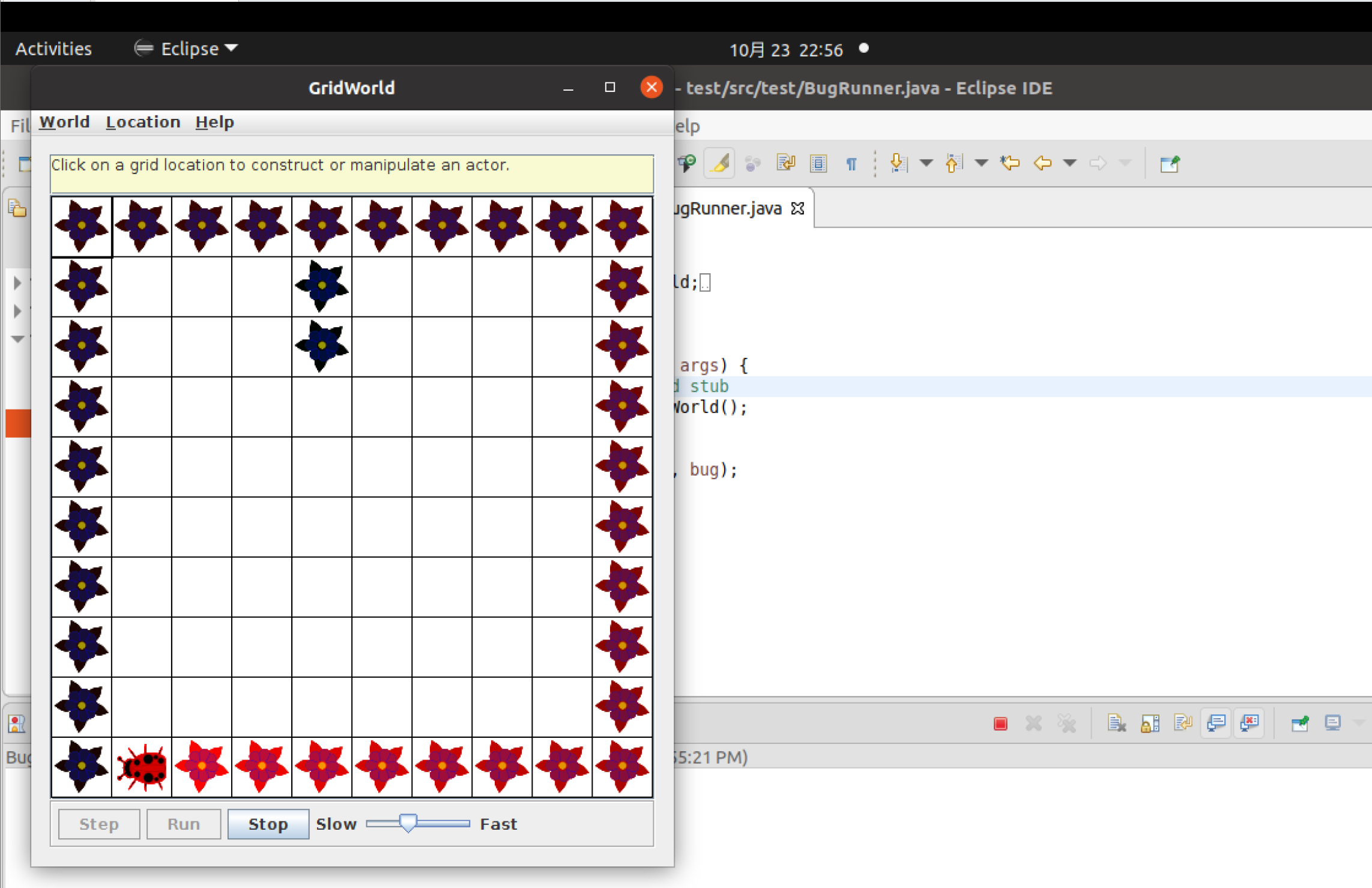Open the World menu
The width and height of the screenshot is (1372, 888).
[62, 122]
